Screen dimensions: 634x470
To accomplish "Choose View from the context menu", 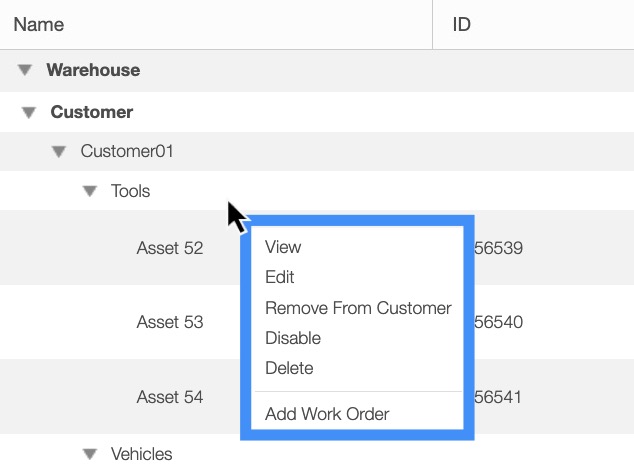I will [283, 247].
